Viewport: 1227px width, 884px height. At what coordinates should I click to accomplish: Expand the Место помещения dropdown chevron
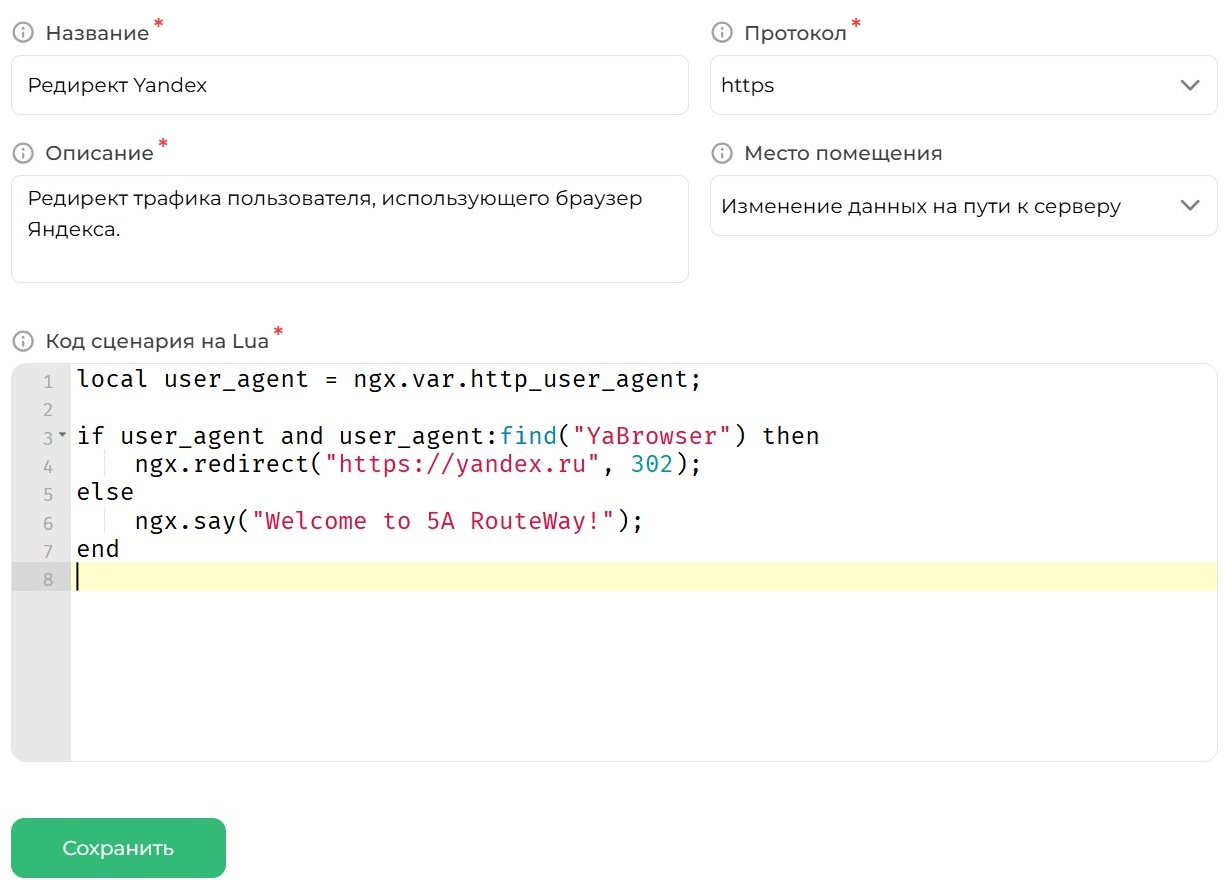1189,206
